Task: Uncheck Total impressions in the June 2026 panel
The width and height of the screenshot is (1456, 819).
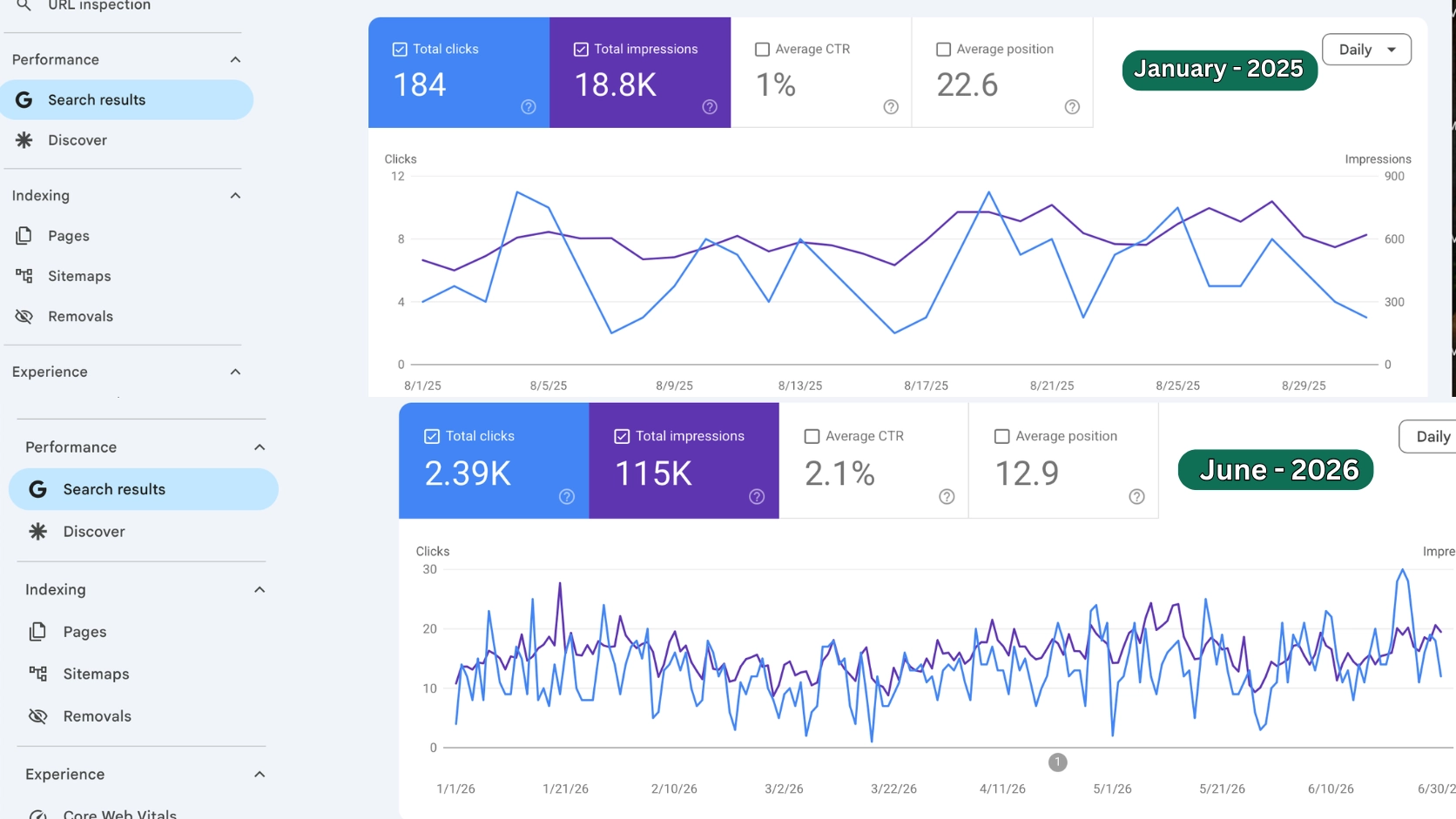Action: [622, 436]
